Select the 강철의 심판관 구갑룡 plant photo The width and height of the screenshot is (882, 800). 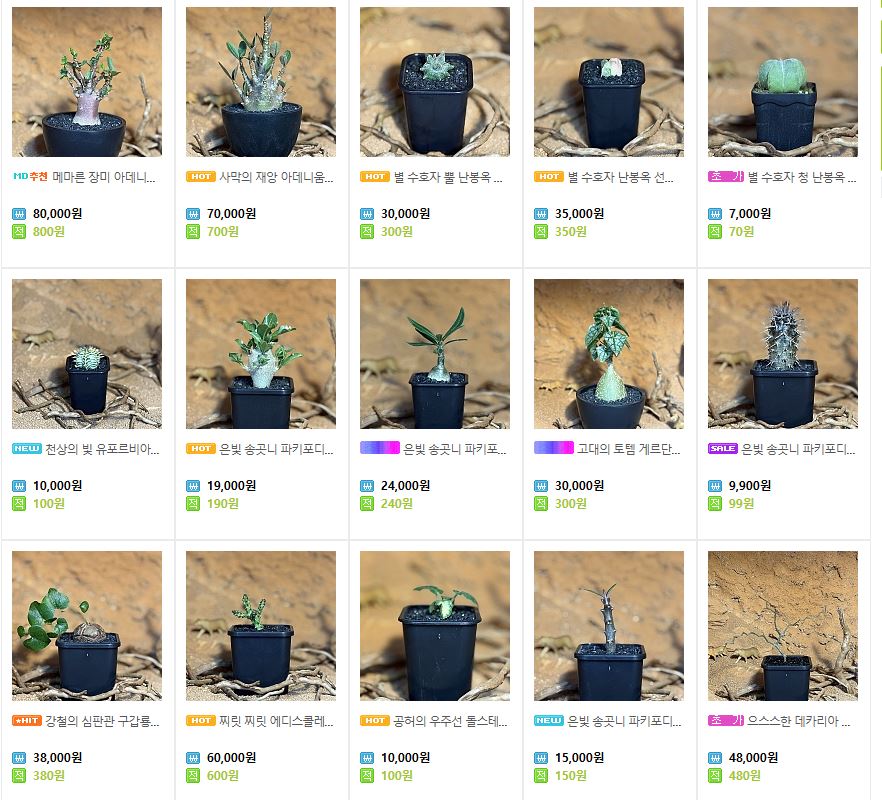pos(87,626)
